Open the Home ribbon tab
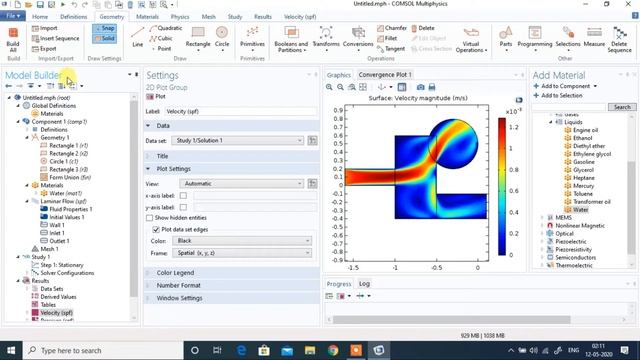Viewport: 640px width, 360px height. coord(40,17)
